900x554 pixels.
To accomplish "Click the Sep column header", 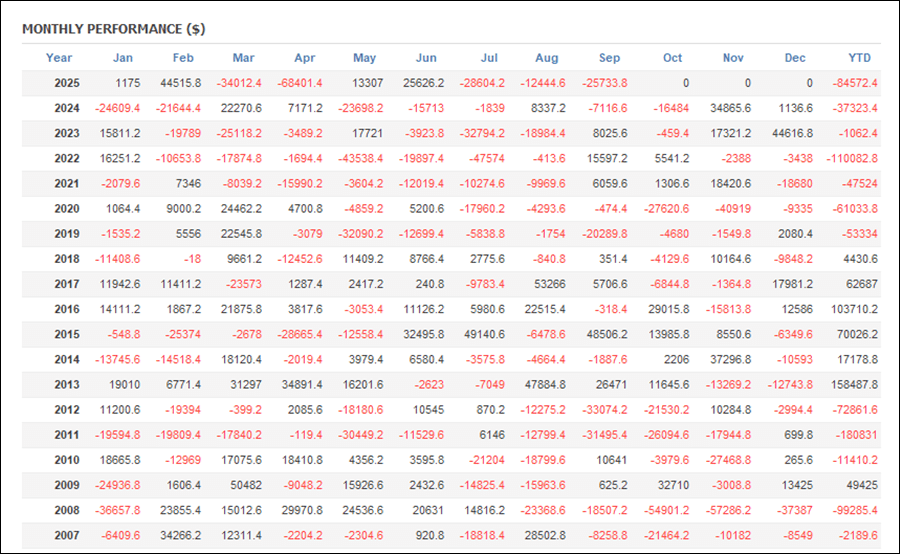I will point(609,58).
